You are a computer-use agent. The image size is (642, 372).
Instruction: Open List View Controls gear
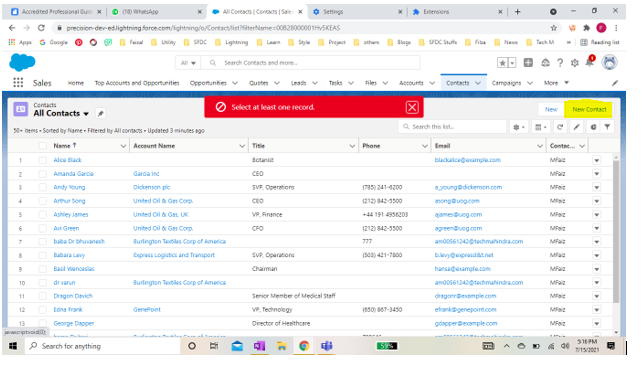[x=519, y=127]
